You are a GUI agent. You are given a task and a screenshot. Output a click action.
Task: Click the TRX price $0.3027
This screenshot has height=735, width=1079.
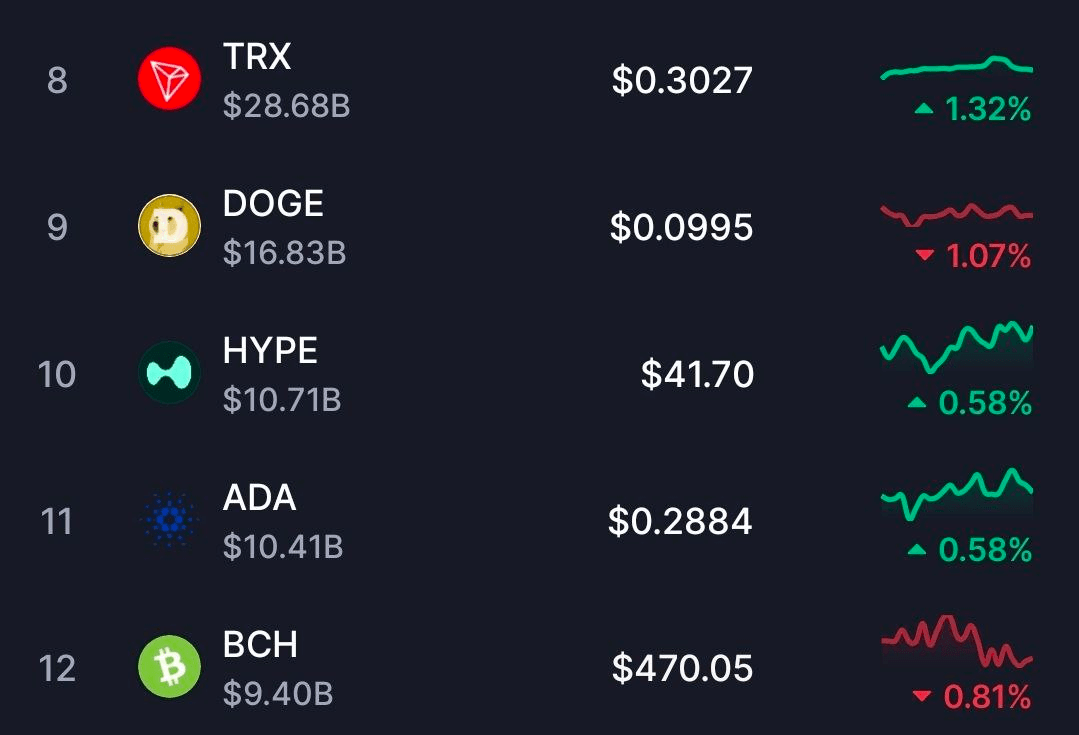682,81
